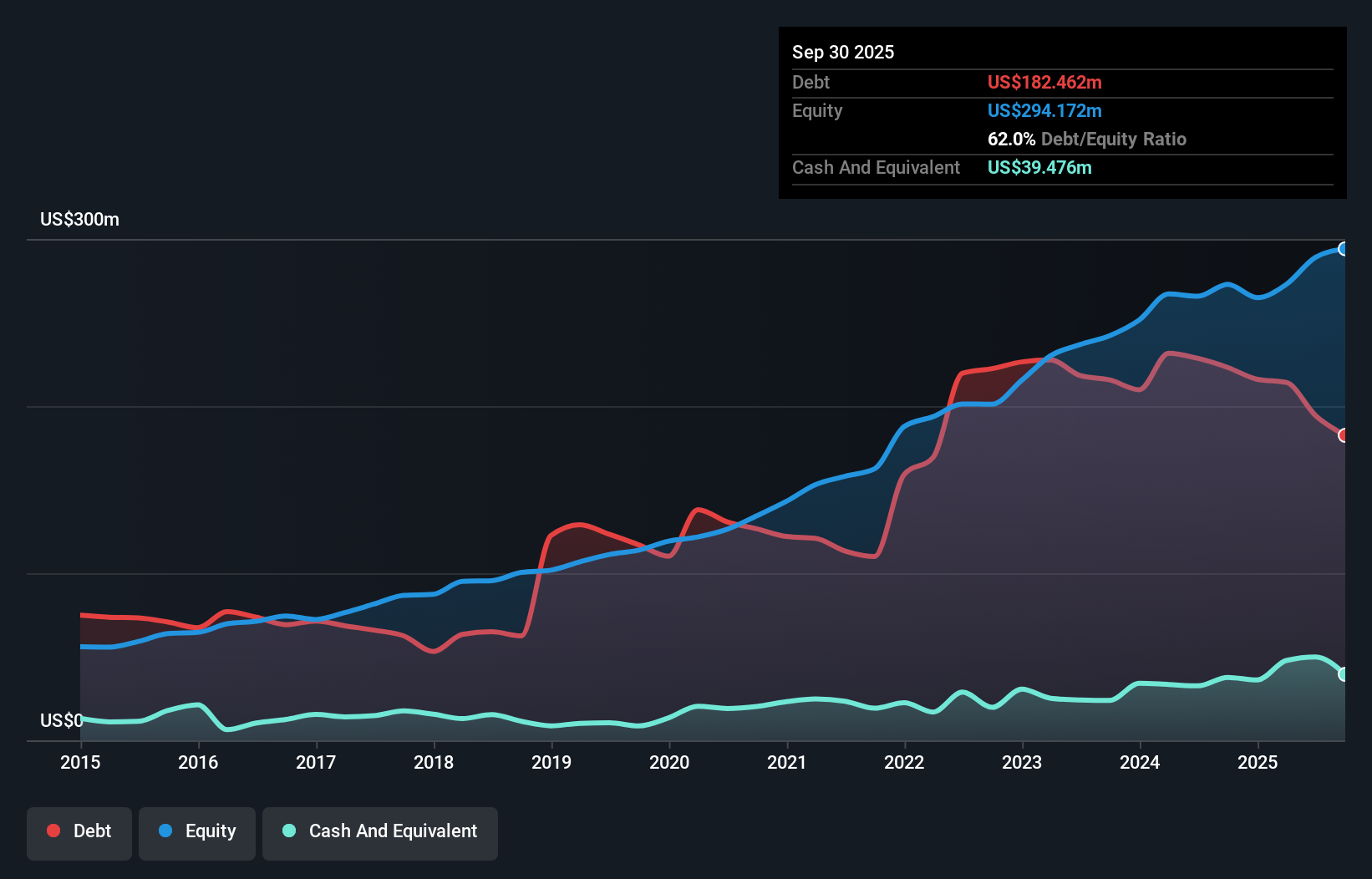Toggle the Debt series legend button
The image size is (1372, 879).
79,833
